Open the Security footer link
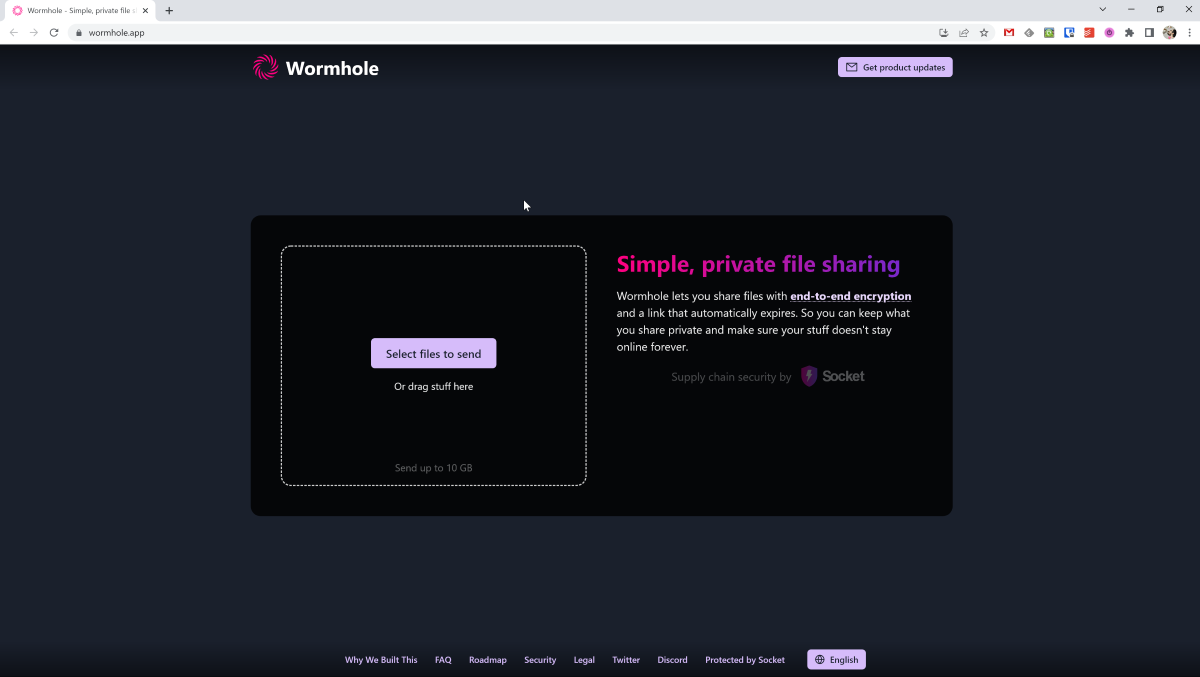1200x677 pixels. 540,660
